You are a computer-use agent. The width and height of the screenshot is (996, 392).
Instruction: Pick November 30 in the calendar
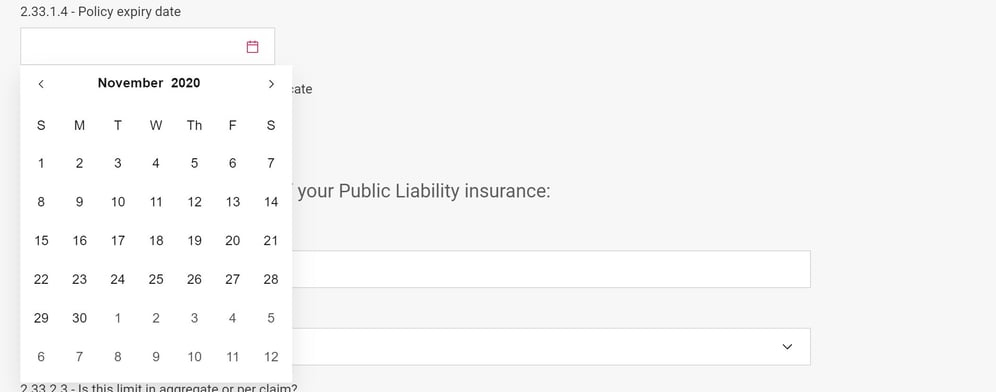(79, 318)
